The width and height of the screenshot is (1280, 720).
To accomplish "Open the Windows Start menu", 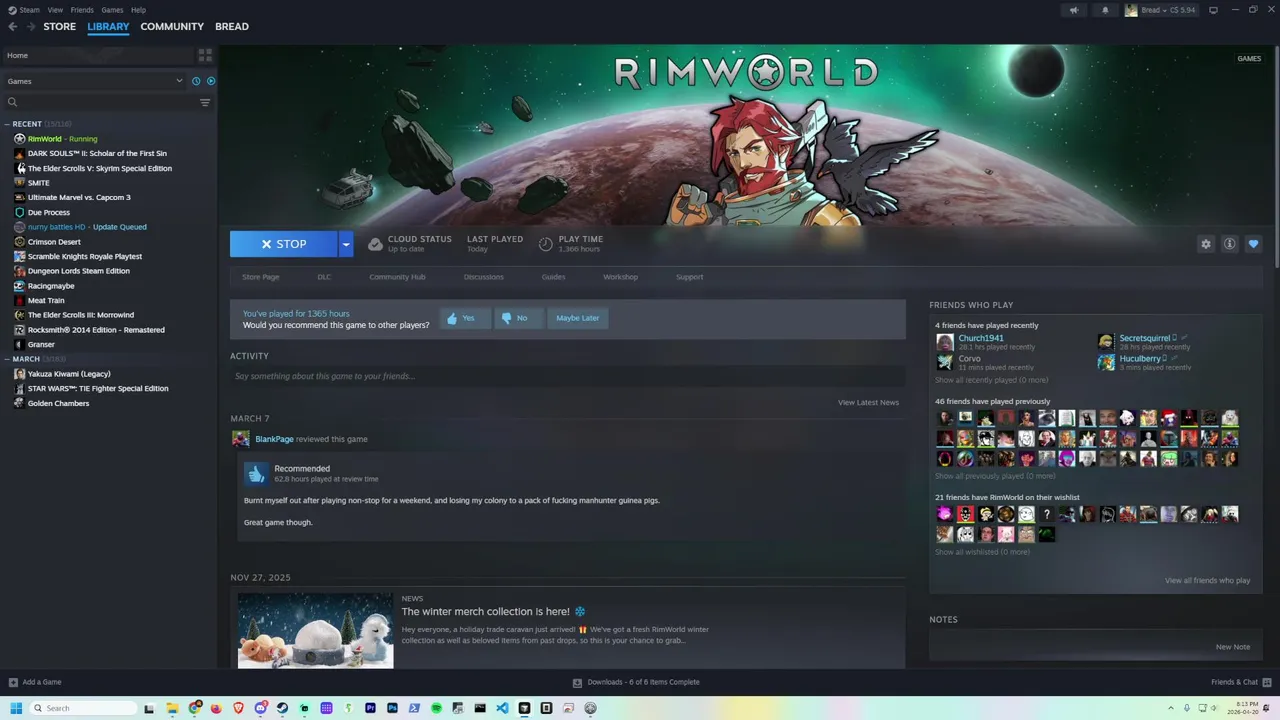I will [x=16, y=708].
